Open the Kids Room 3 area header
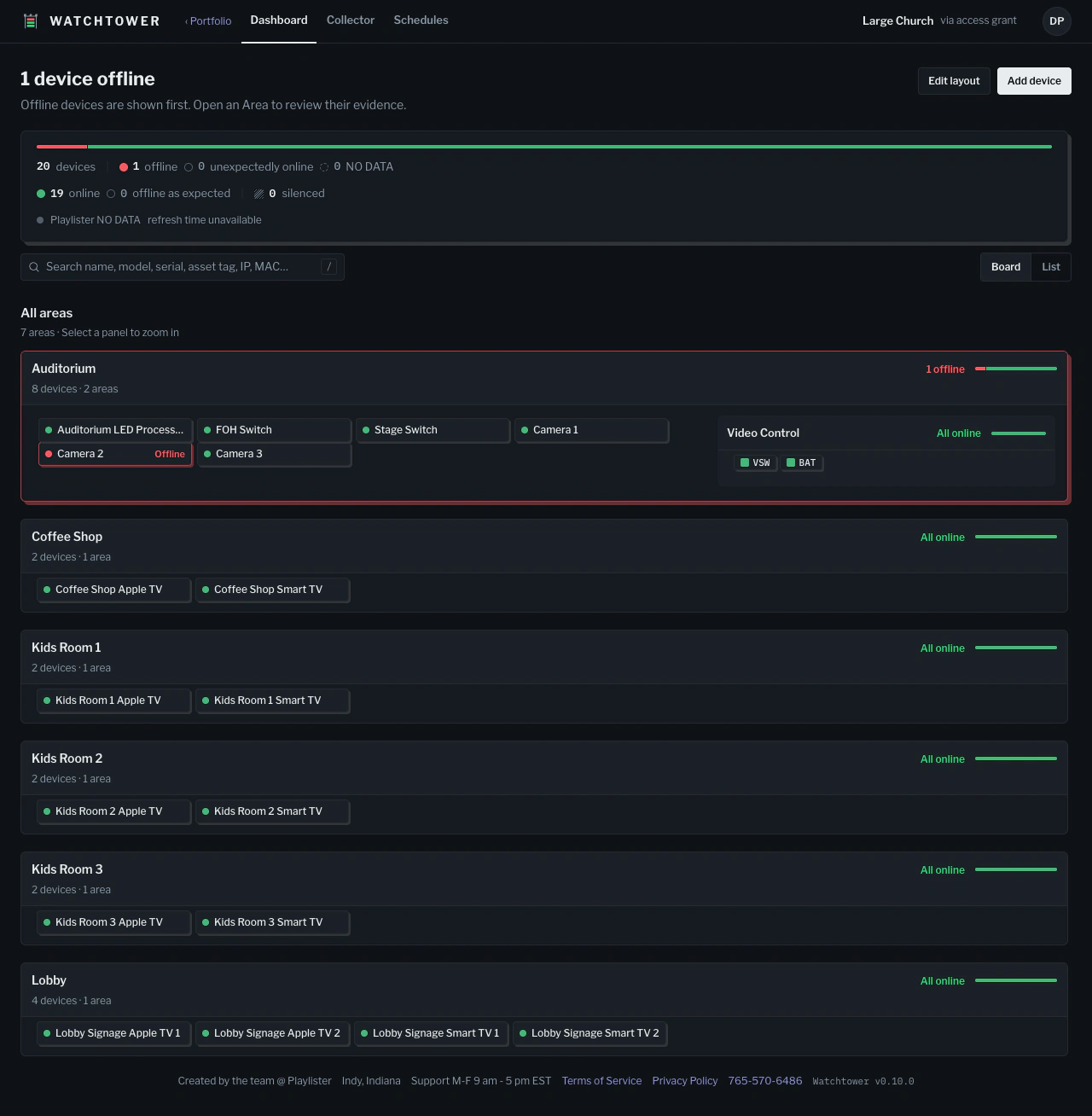1092x1116 pixels. pyautogui.click(x=544, y=879)
